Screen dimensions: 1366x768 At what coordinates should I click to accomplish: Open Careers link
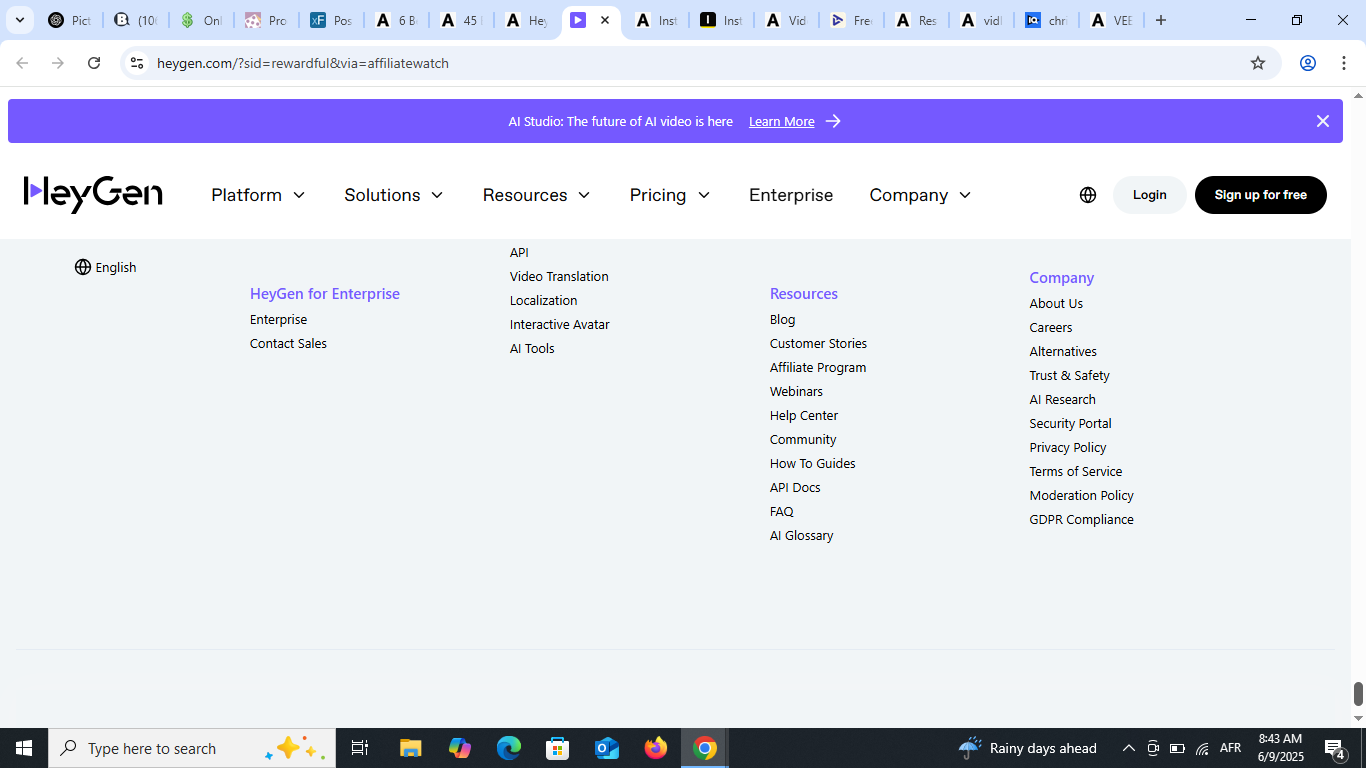[x=1051, y=328]
